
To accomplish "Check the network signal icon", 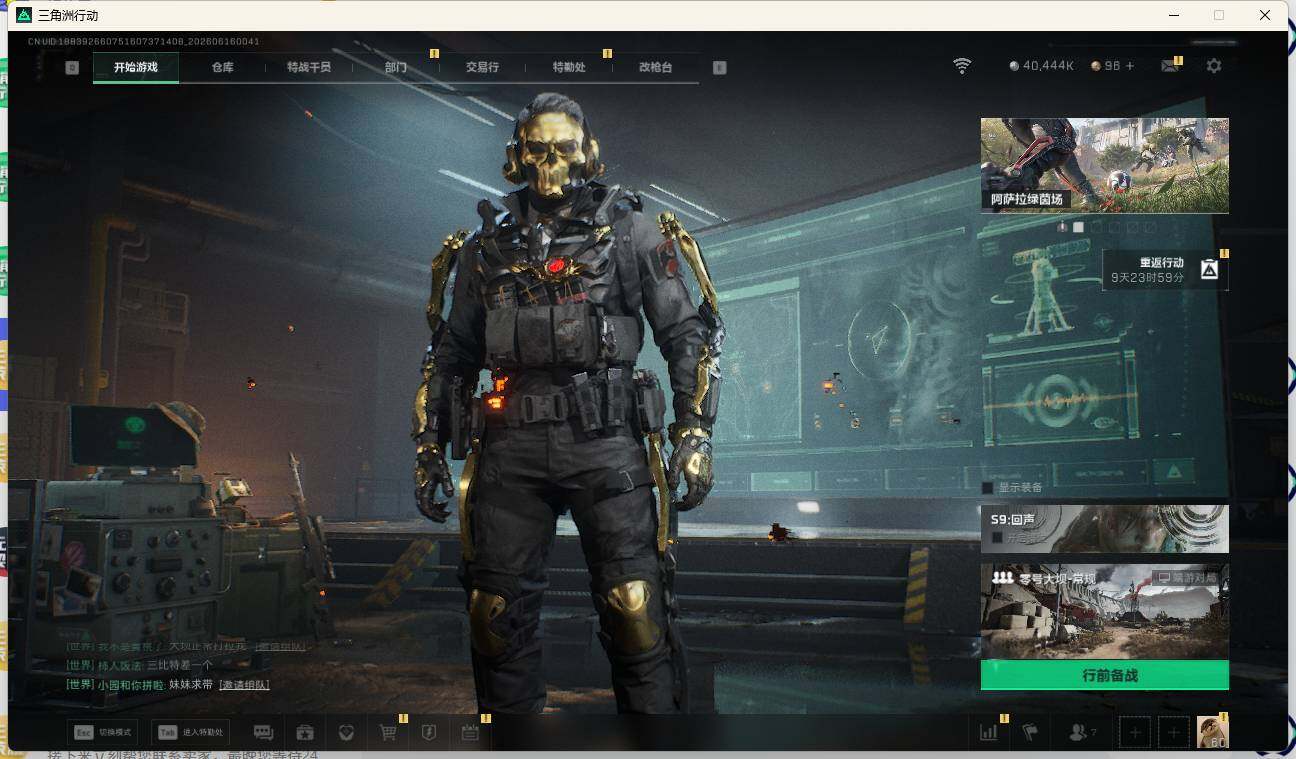I will tap(962, 66).
